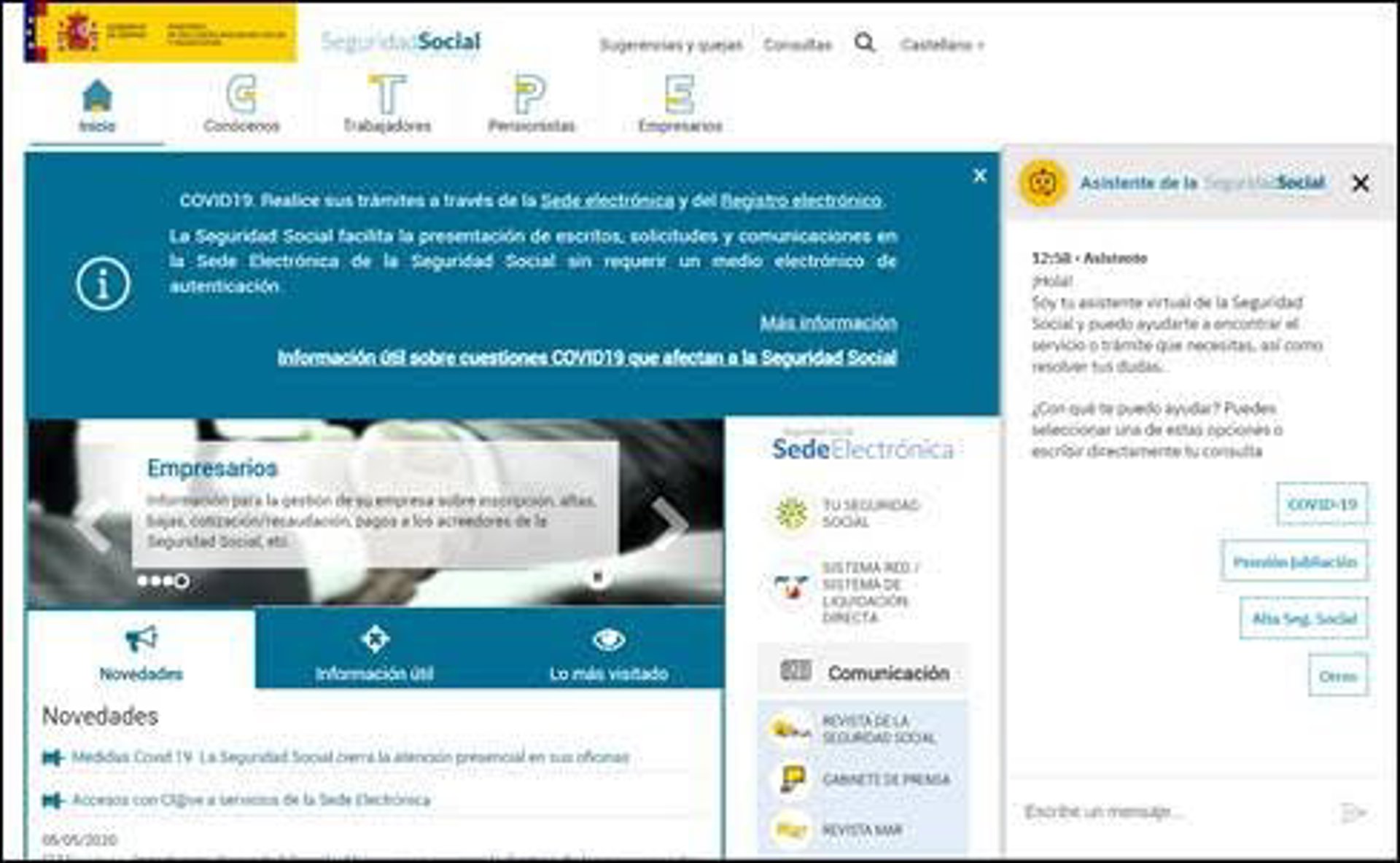
Task: Open the Conócenos section icon
Action: (x=241, y=95)
